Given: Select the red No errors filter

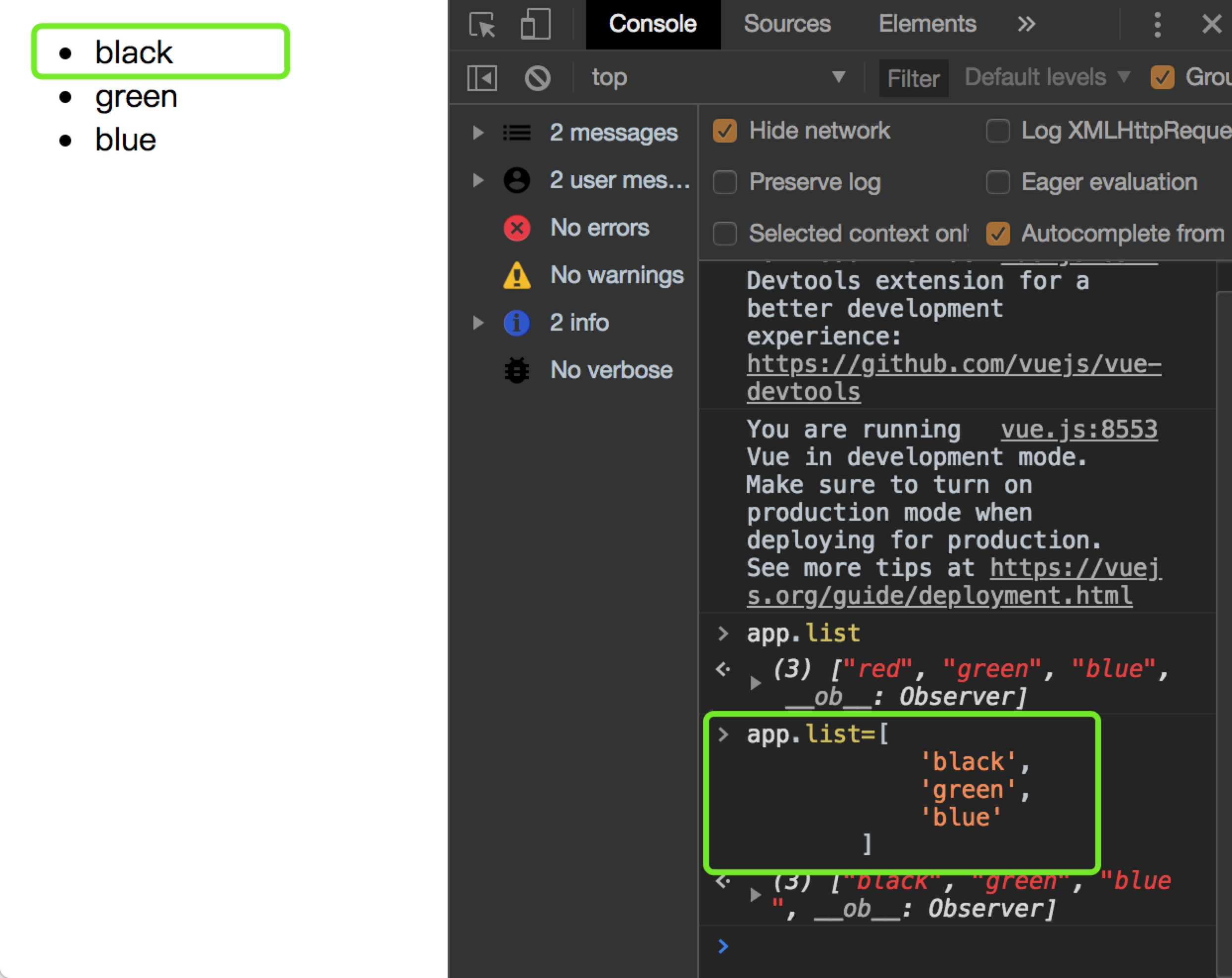Looking at the screenshot, I should click(599, 228).
